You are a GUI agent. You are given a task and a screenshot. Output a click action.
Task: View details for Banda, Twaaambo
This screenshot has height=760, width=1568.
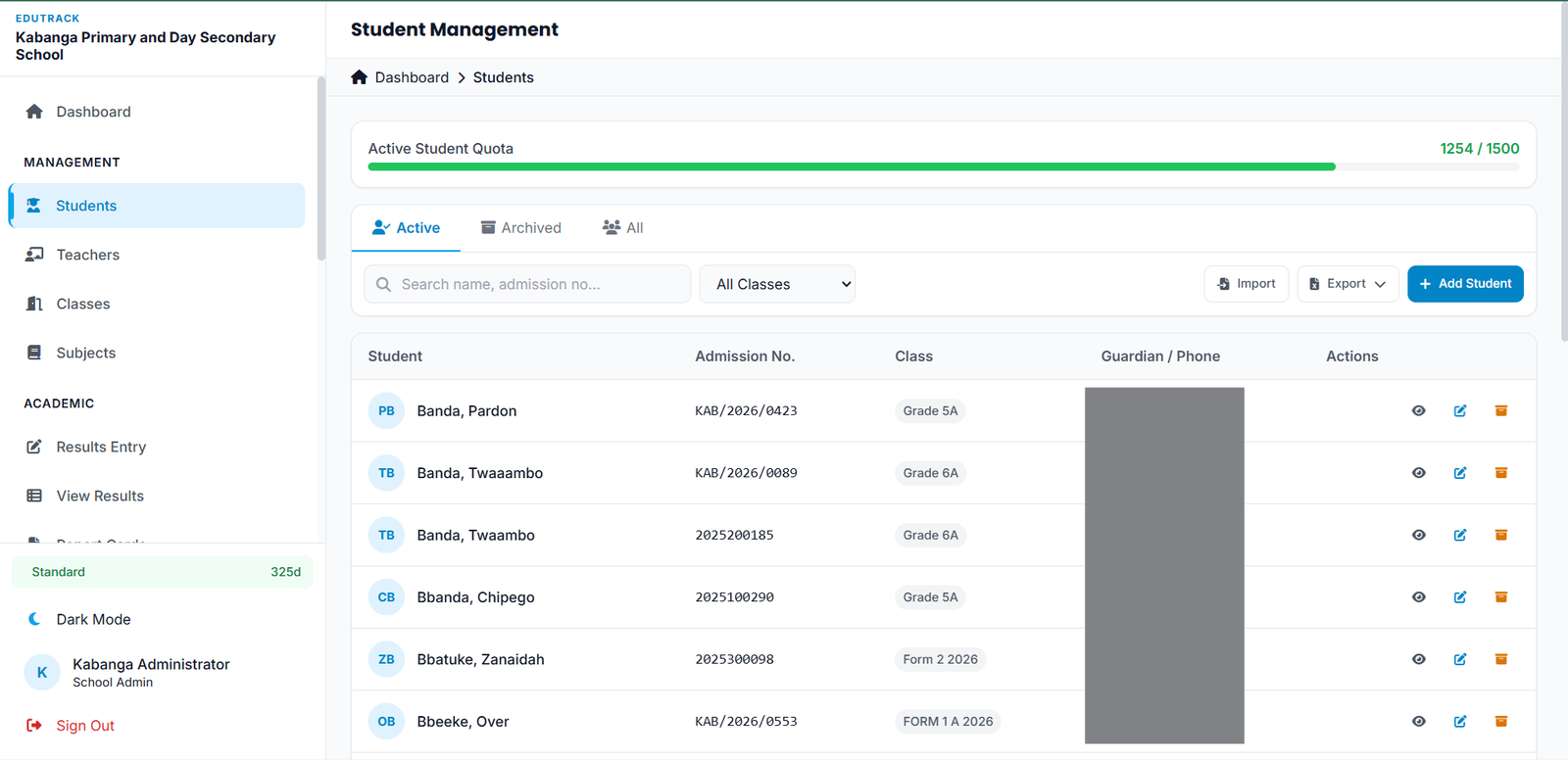click(x=1418, y=473)
